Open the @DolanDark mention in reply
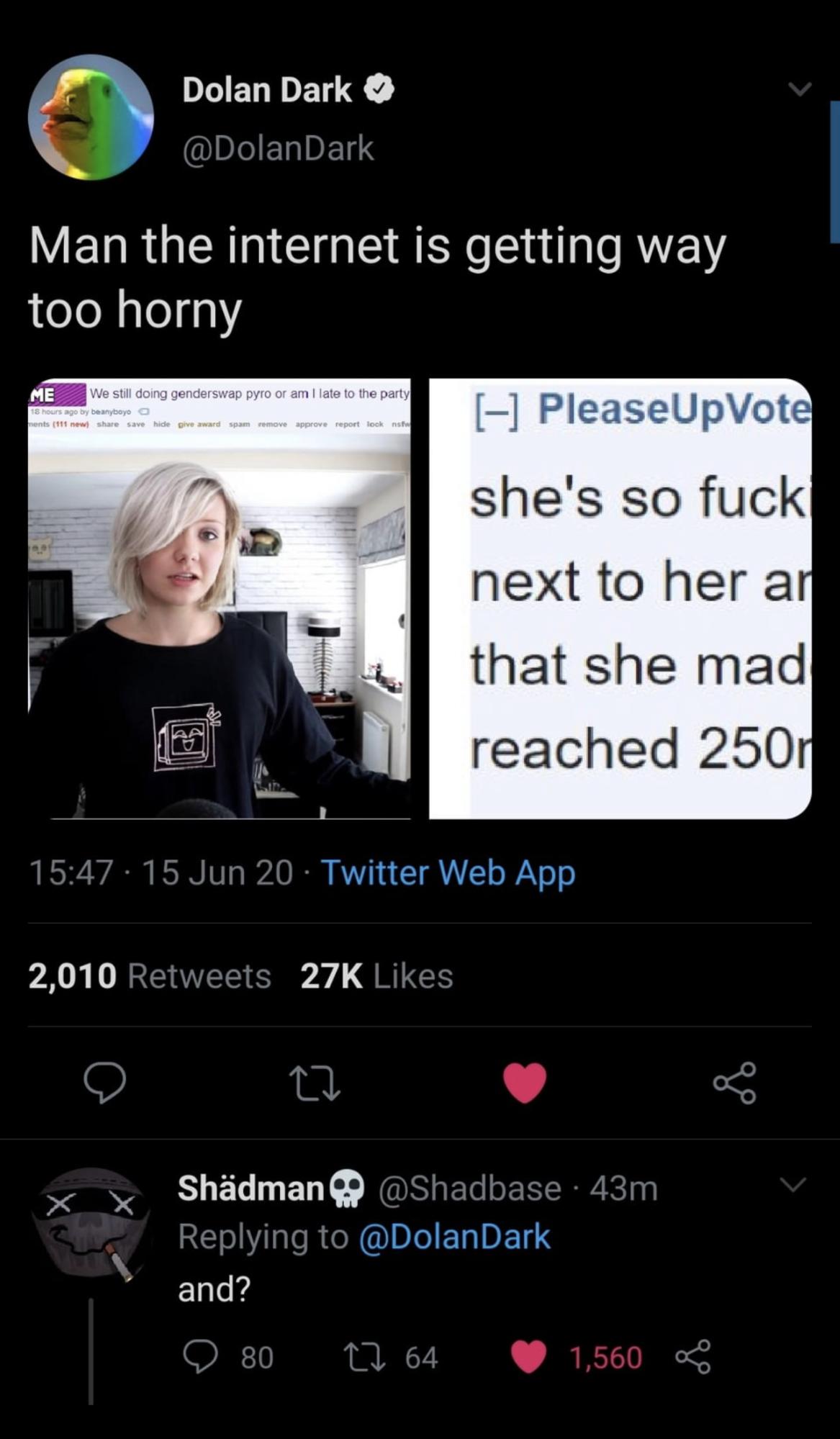This screenshot has height=1439, width=840. [x=454, y=1237]
